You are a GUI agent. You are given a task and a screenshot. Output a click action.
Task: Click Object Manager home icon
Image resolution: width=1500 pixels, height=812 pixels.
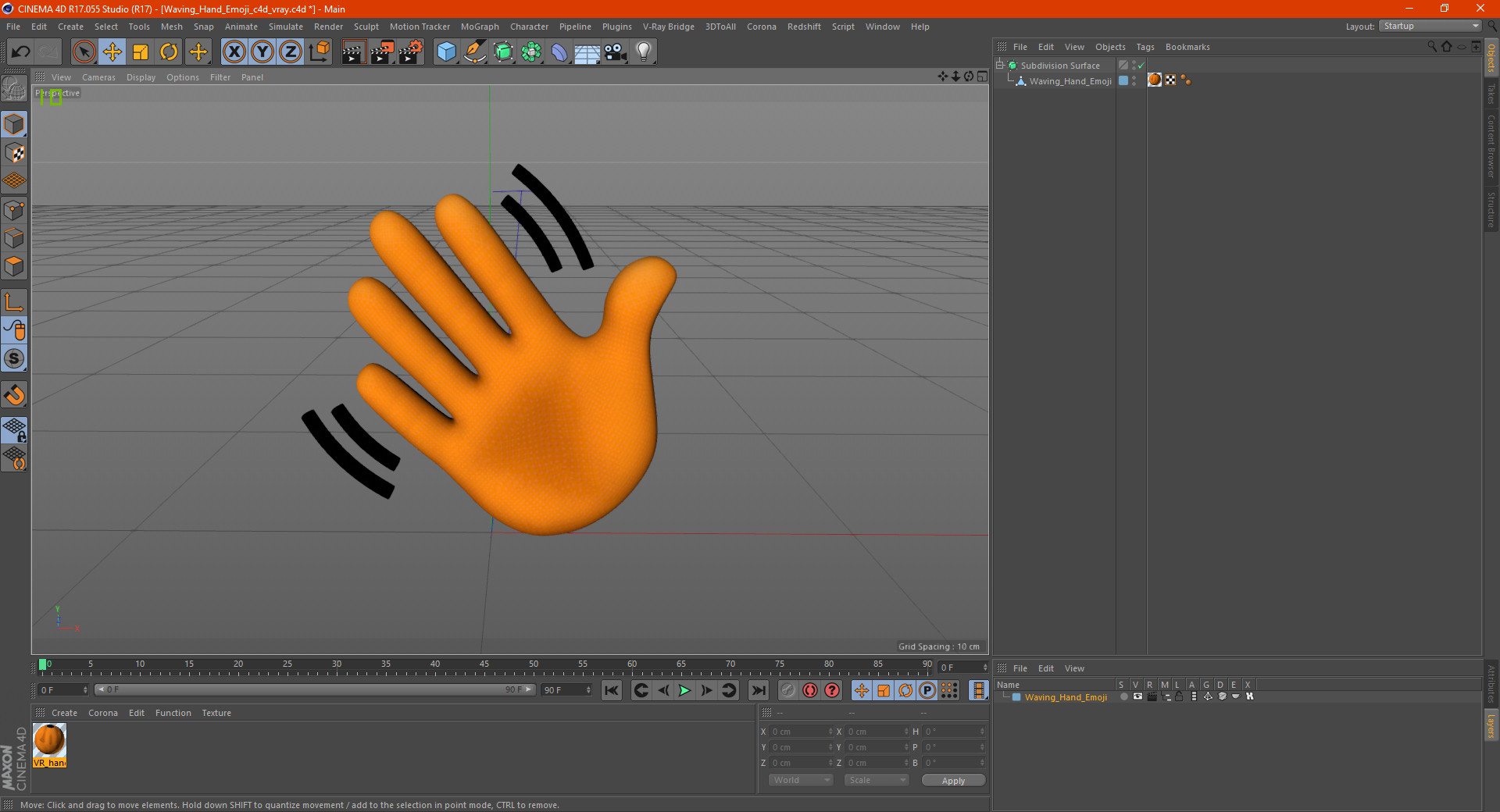pos(1447,47)
